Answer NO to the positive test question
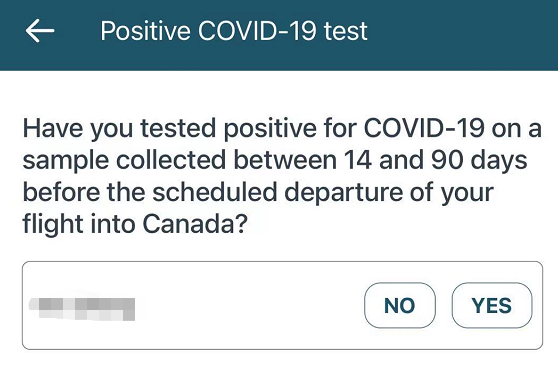The width and height of the screenshot is (558, 370). 400,305
